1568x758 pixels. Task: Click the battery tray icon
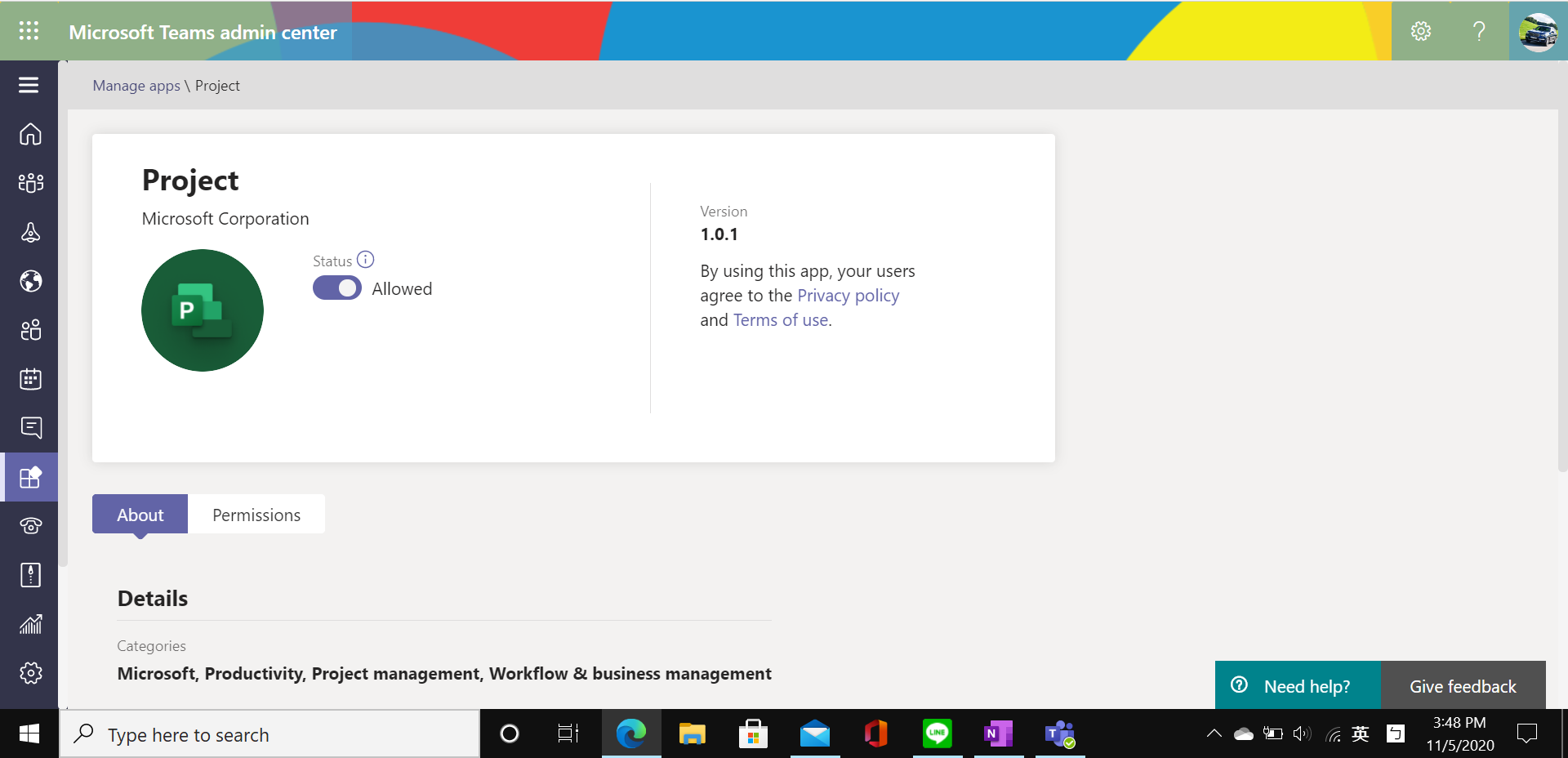[x=1273, y=733]
